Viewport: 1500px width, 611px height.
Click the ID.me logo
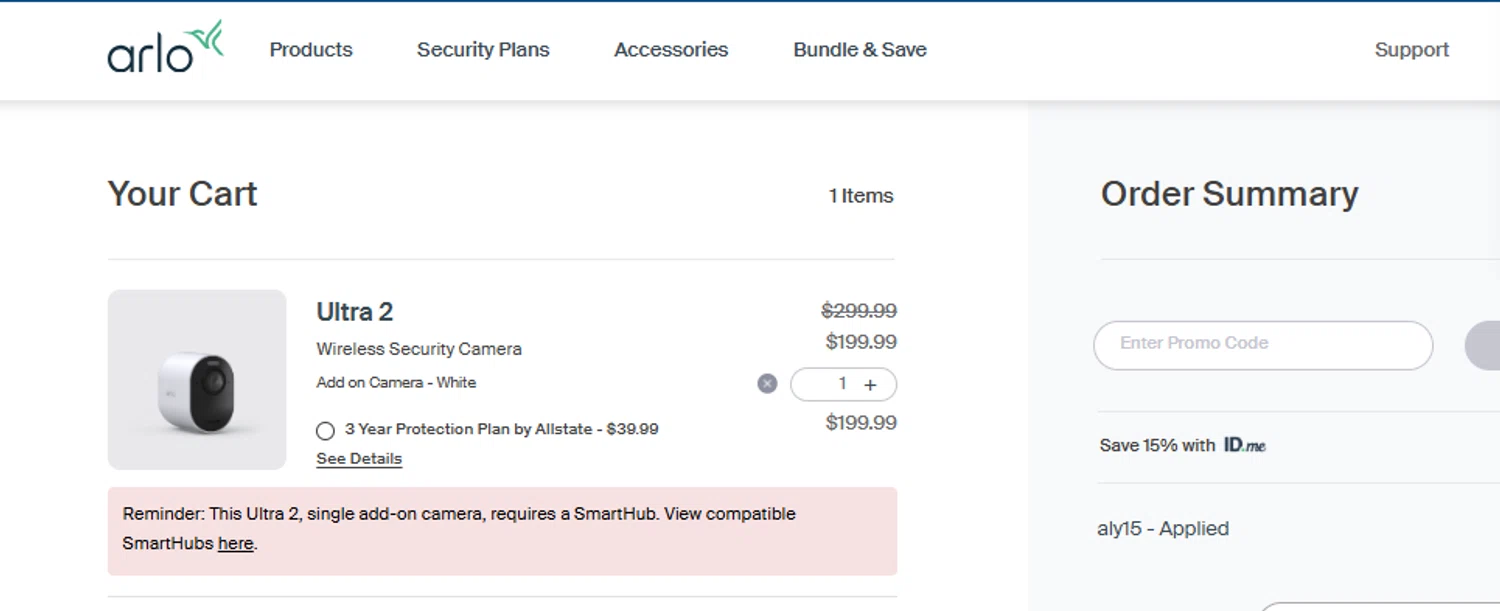click(x=1244, y=445)
